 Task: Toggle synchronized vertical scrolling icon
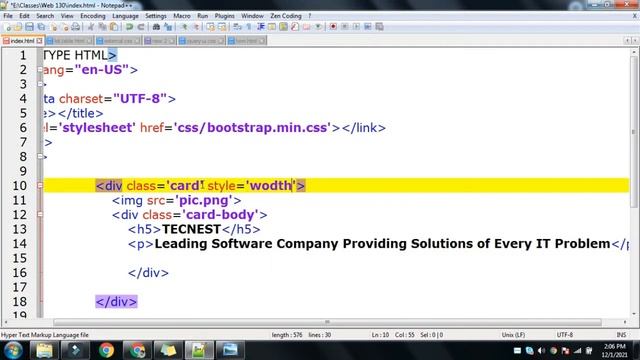click(210, 27)
